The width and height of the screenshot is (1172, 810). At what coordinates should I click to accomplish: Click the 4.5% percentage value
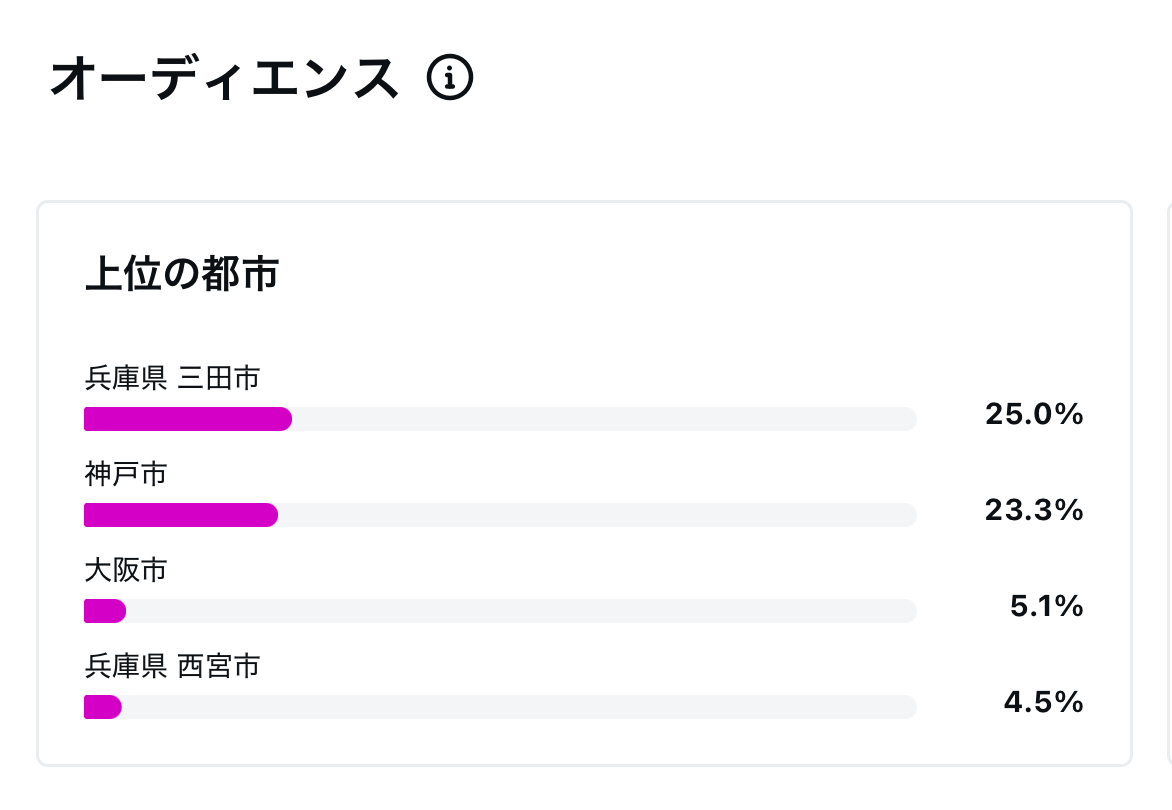click(1043, 702)
